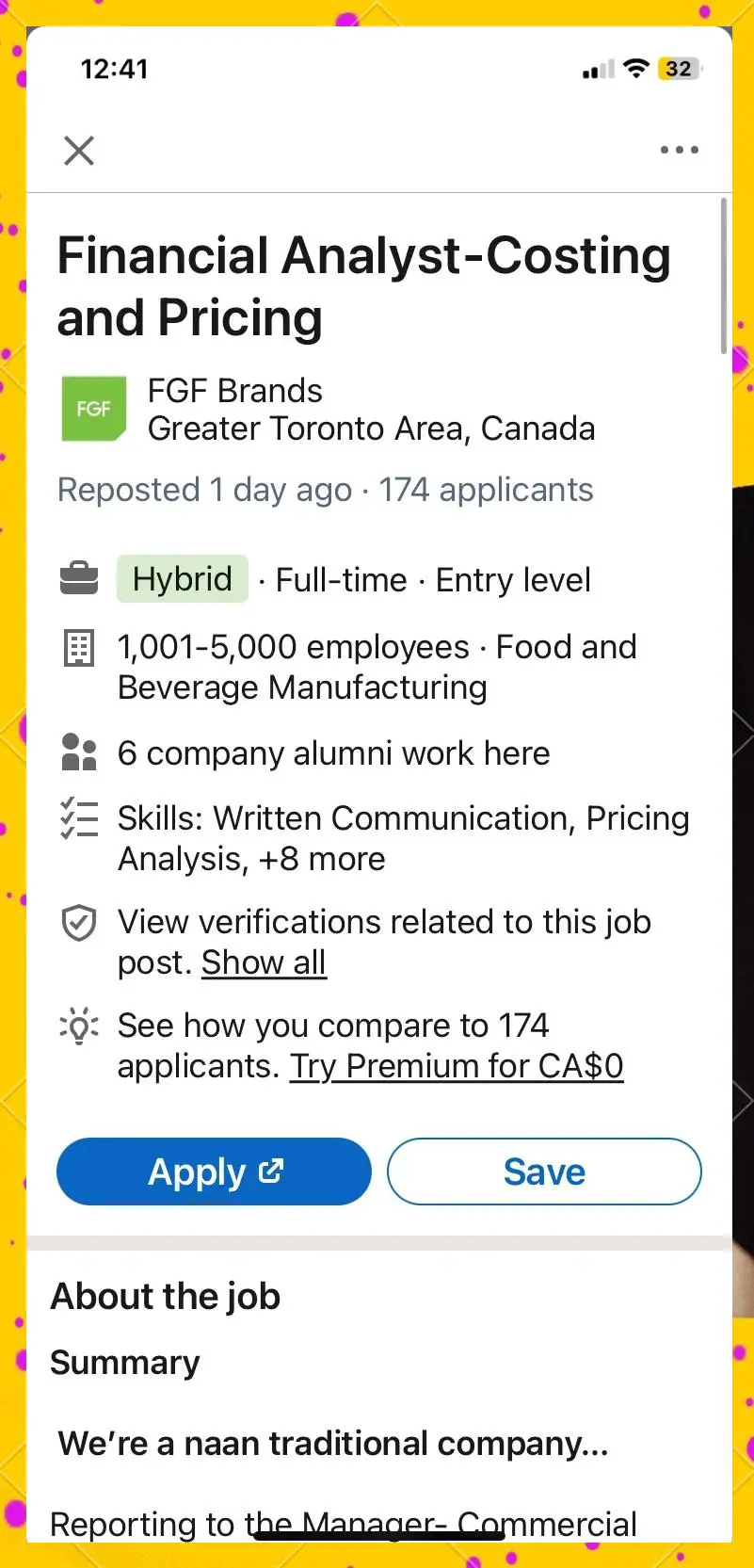The width and height of the screenshot is (754, 1568).
Task: Click the verification shield icon
Action: tap(79, 923)
